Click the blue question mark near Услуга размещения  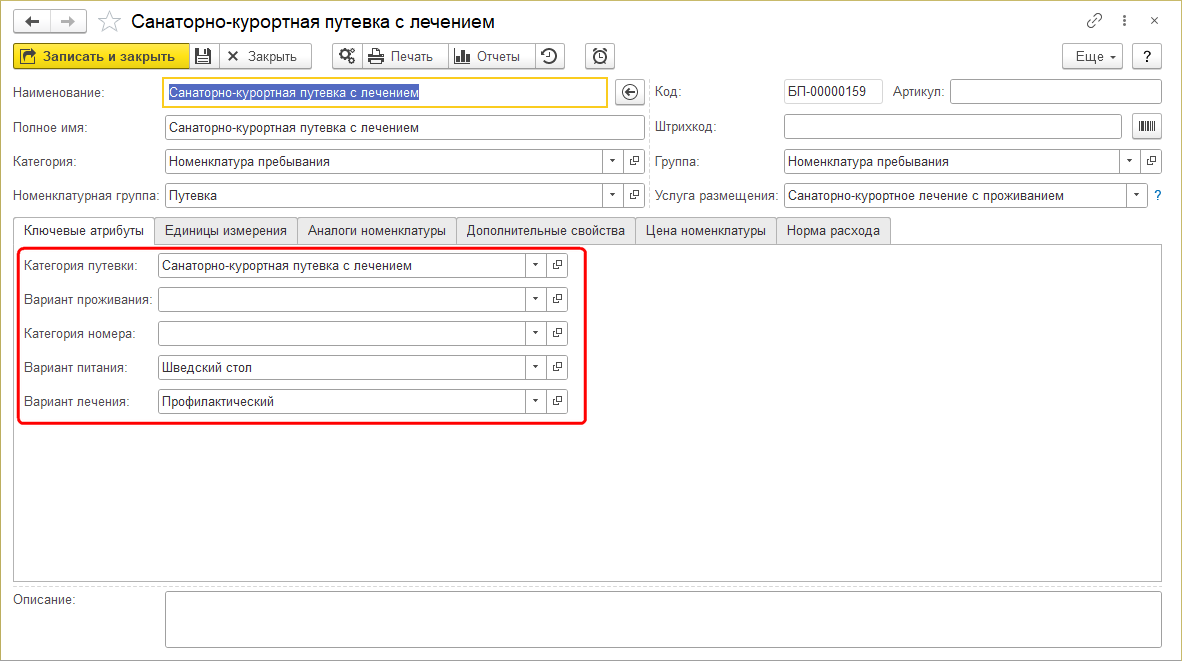point(1158,196)
